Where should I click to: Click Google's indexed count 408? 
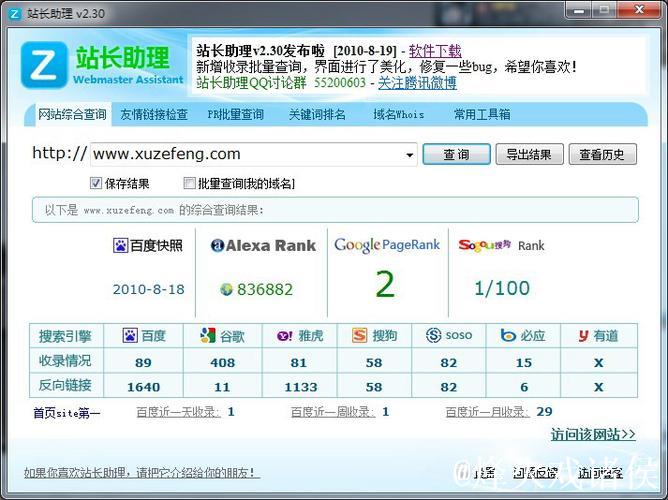tap(222, 362)
